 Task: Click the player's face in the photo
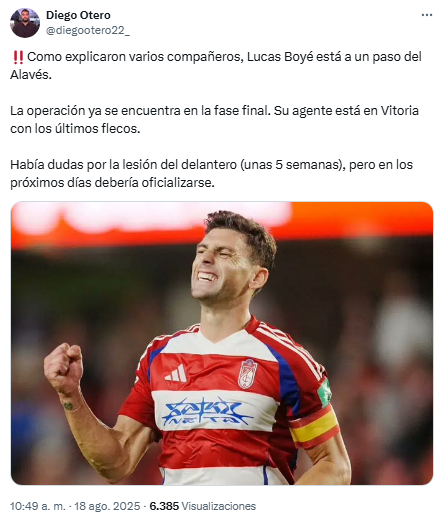(223, 263)
